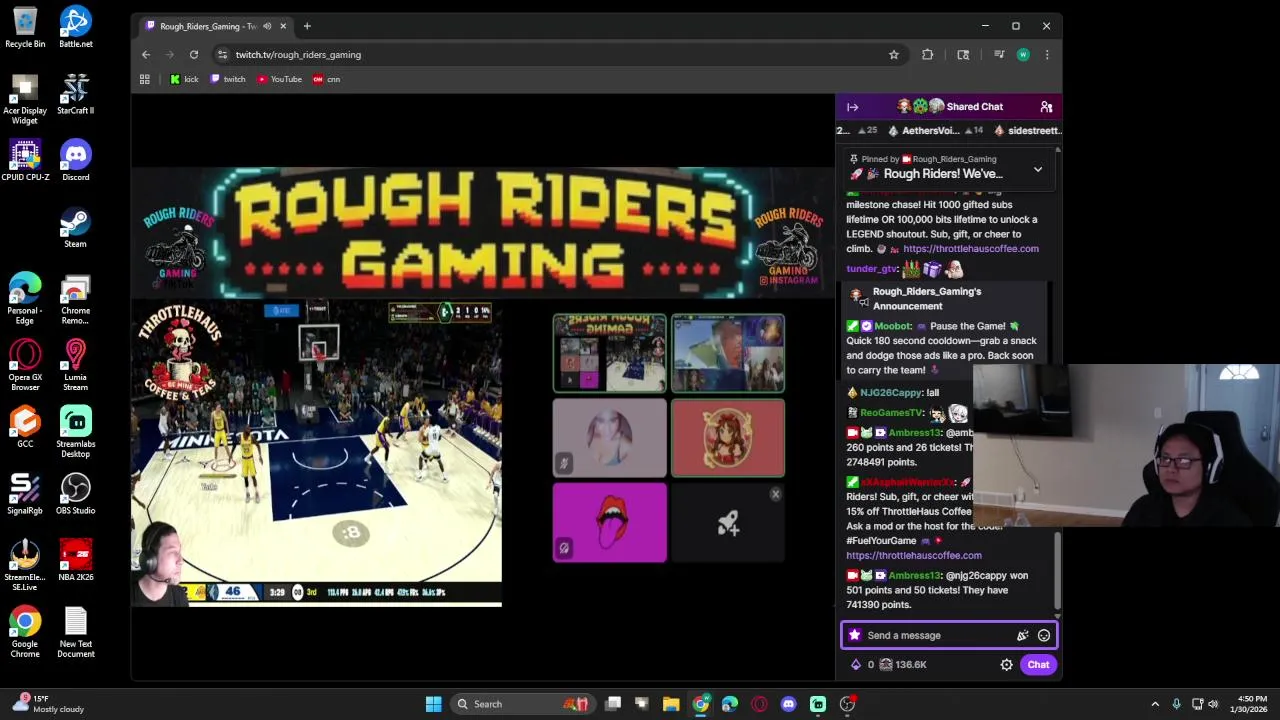The image size is (1280, 720).
Task: Open the 136.6K channel points balance
Action: [903, 664]
